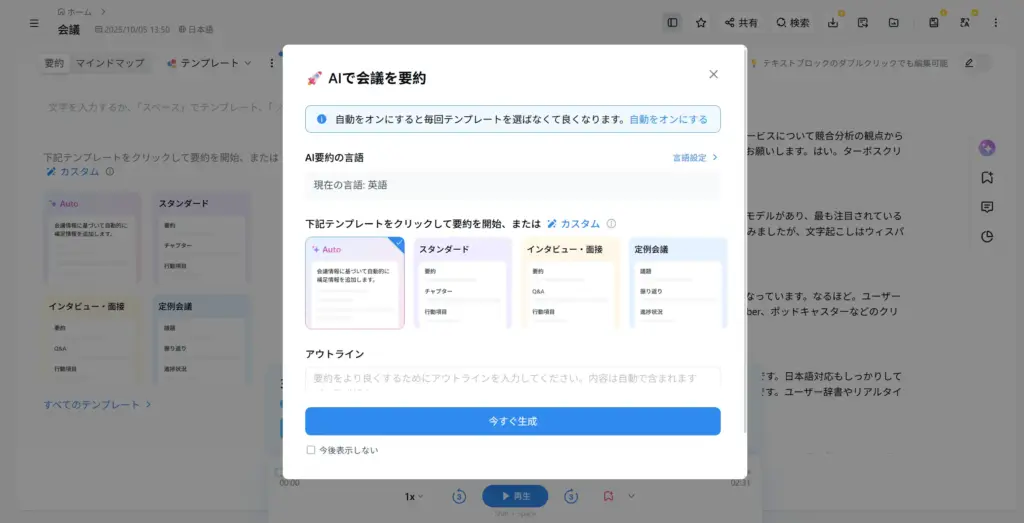
Task: Click the ホーム breadcrumb link
Action: (x=76, y=11)
